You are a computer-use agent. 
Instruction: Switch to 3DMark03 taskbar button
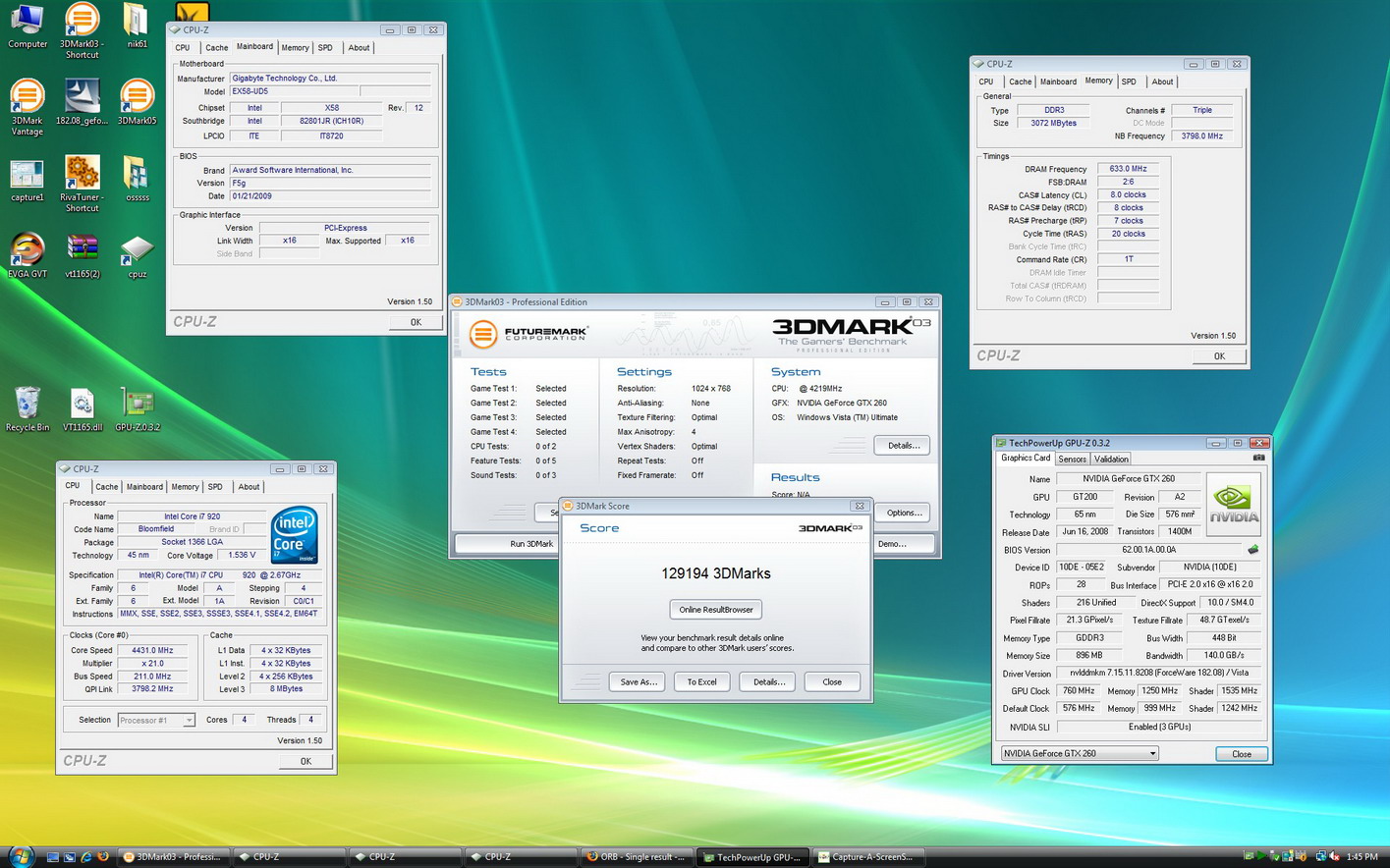click(x=173, y=857)
